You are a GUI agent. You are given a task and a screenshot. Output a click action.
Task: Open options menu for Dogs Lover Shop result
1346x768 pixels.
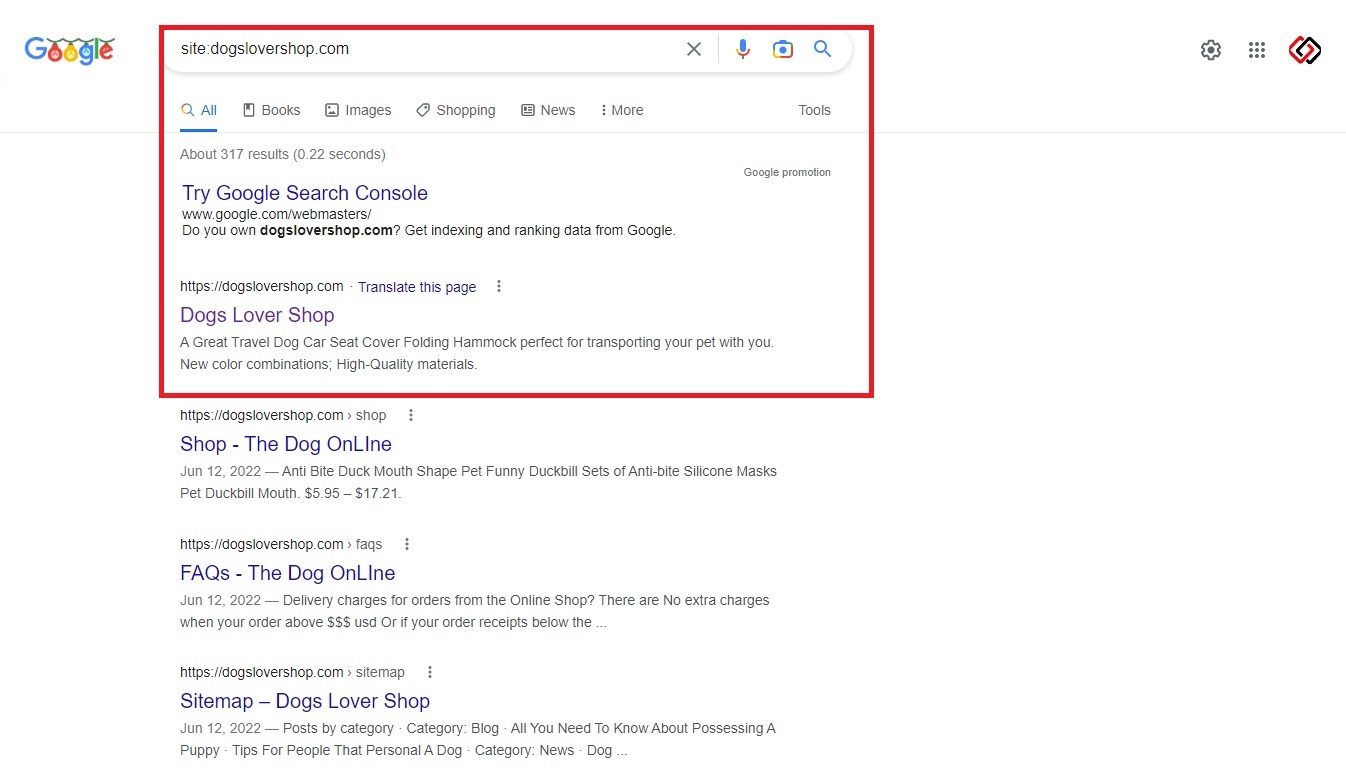pos(499,287)
